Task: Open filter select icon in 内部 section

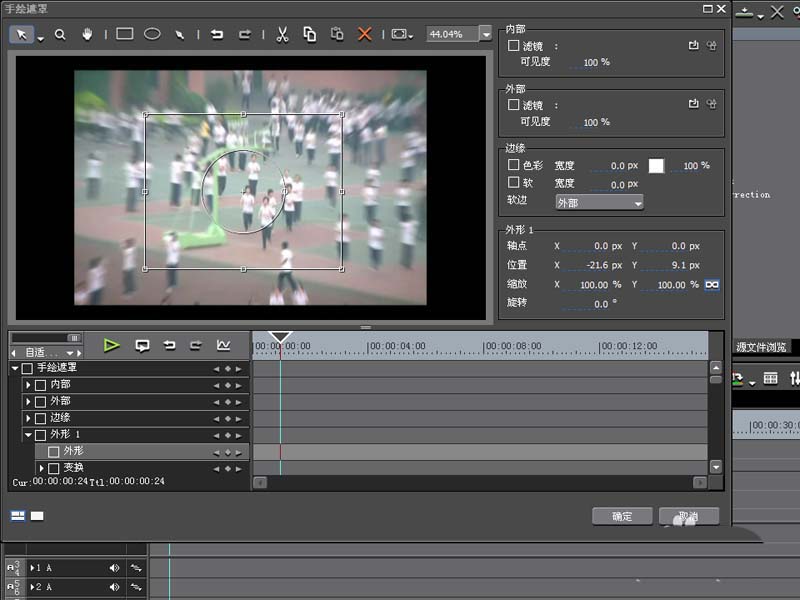Action: pos(693,45)
